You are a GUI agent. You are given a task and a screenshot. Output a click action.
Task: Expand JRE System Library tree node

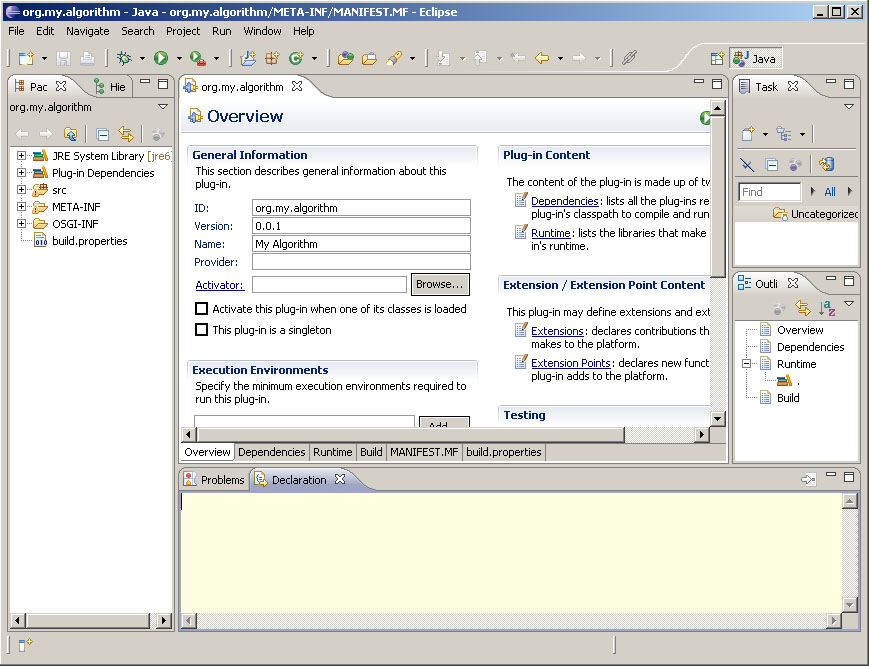pyautogui.click(x=21, y=156)
